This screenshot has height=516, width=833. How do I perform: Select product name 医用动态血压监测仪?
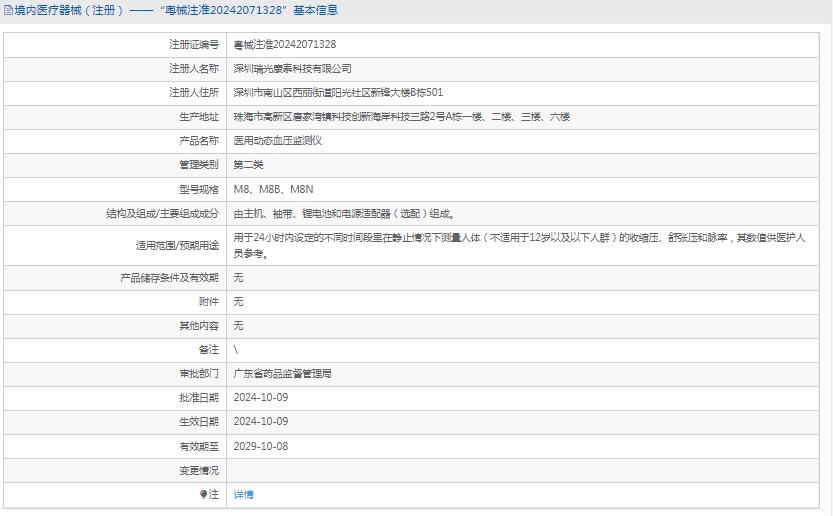click(x=277, y=141)
